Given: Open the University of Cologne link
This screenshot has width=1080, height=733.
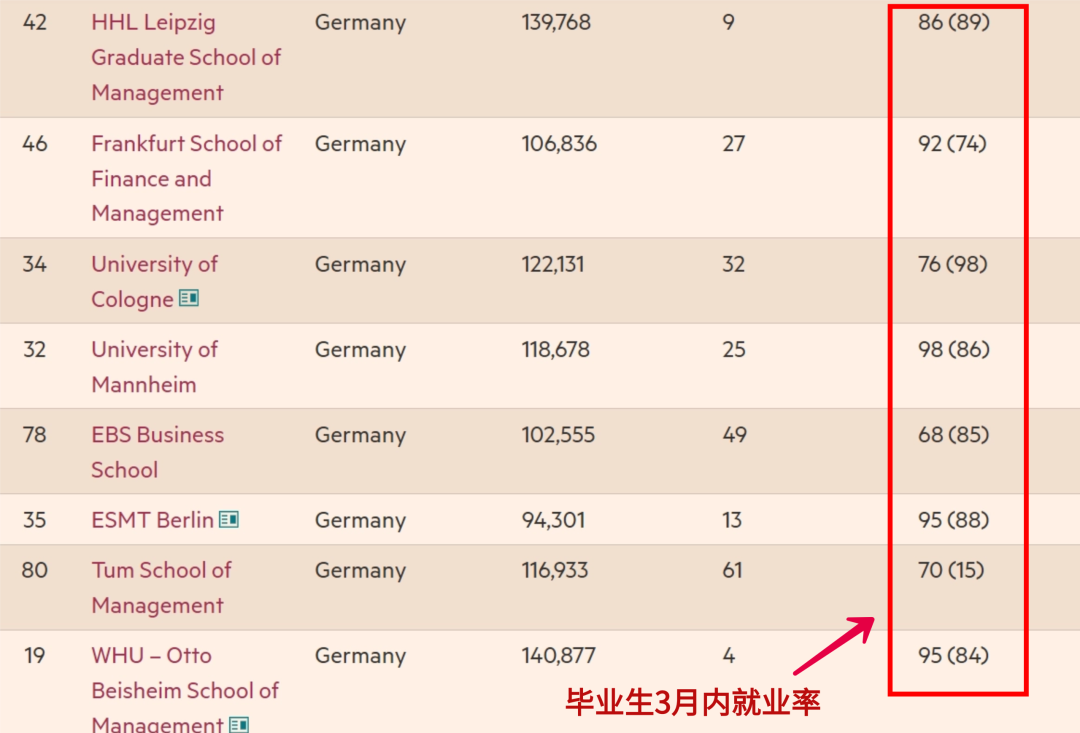Looking at the screenshot, I should pos(154,281).
